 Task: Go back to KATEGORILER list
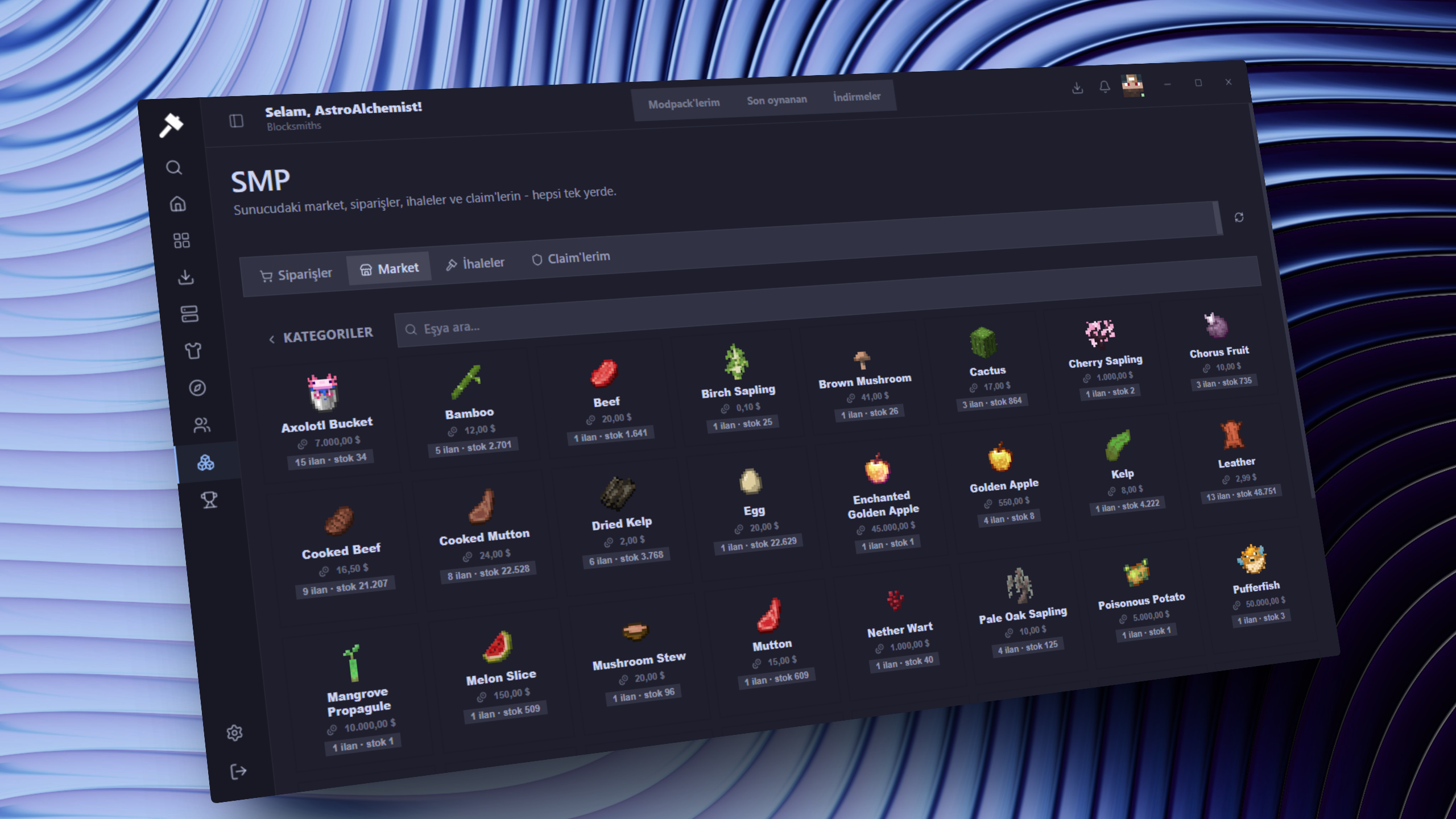point(321,336)
